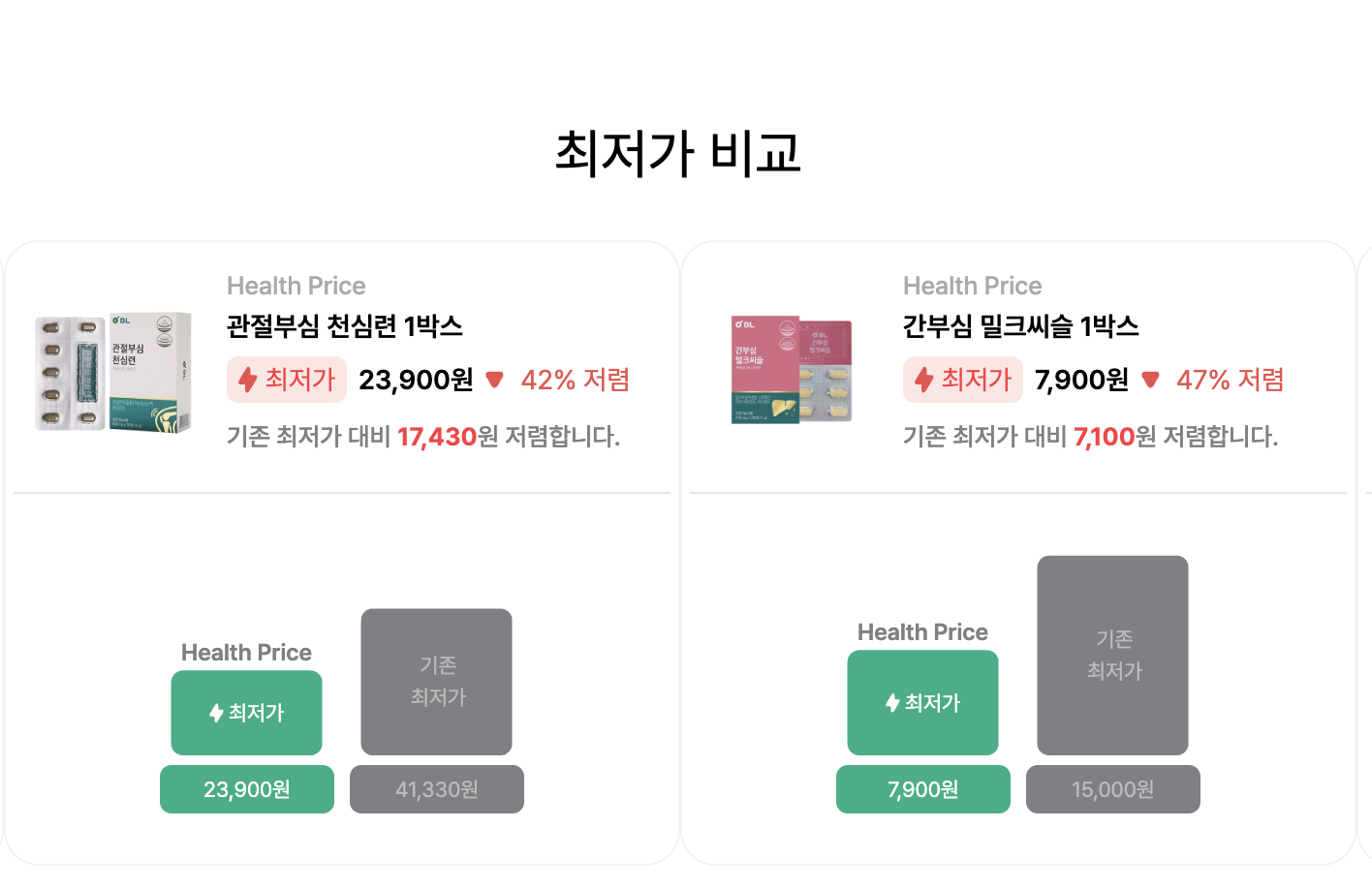Click the gray 기존 최저가 bar in left chart
This screenshot has width=1372, height=889.
click(436, 682)
